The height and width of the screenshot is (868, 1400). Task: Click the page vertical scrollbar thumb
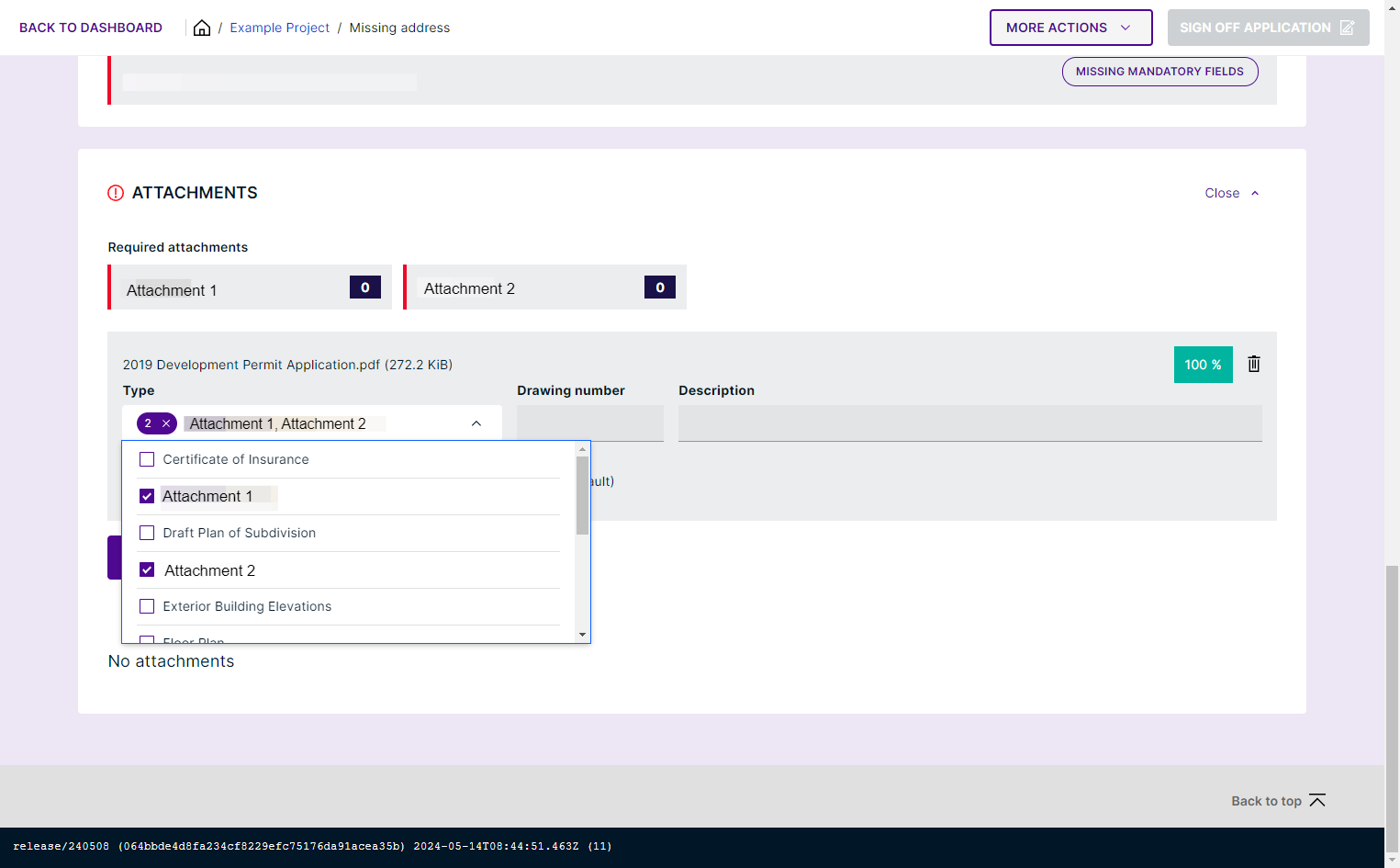1393,709
